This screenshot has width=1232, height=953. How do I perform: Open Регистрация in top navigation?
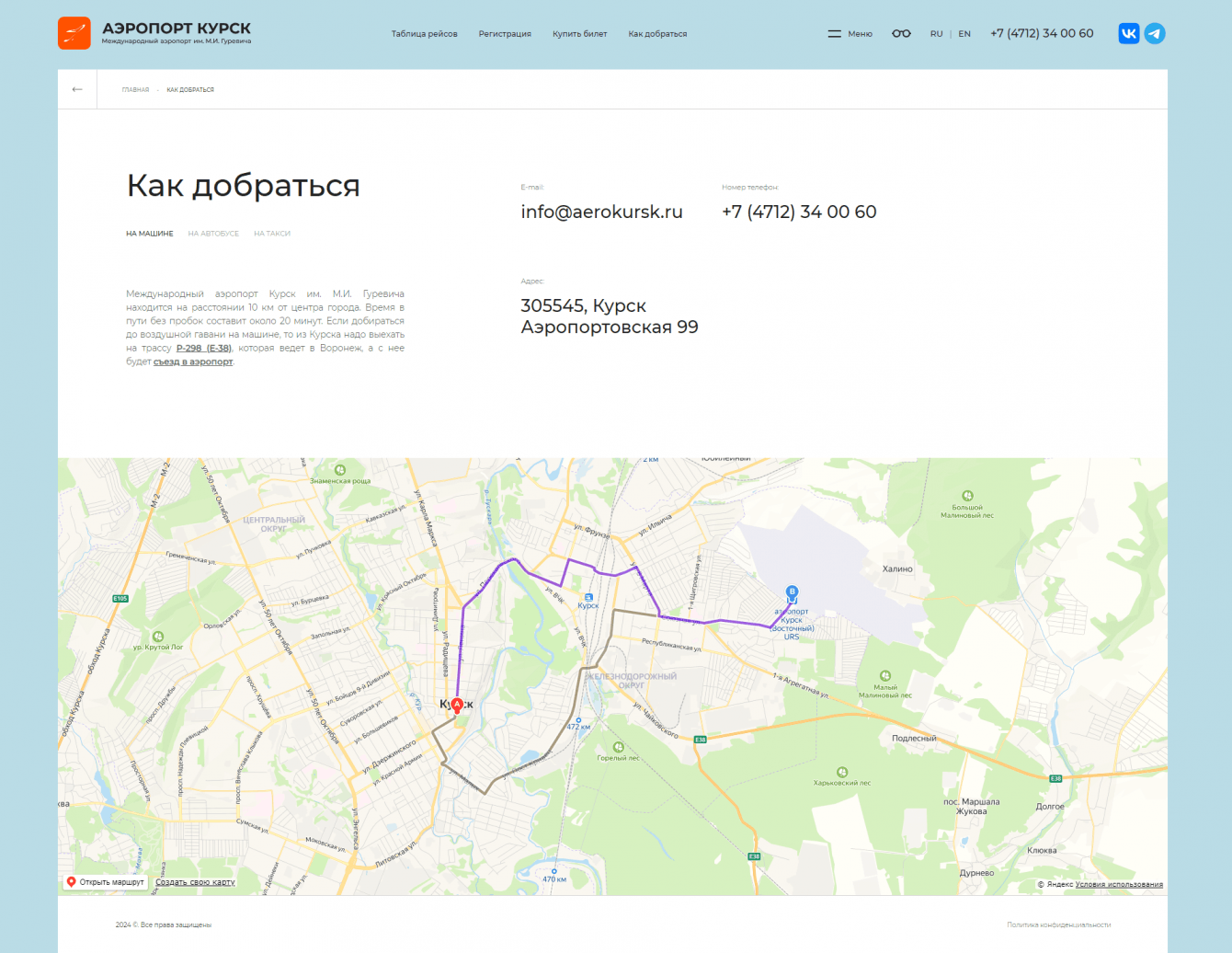click(x=505, y=34)
